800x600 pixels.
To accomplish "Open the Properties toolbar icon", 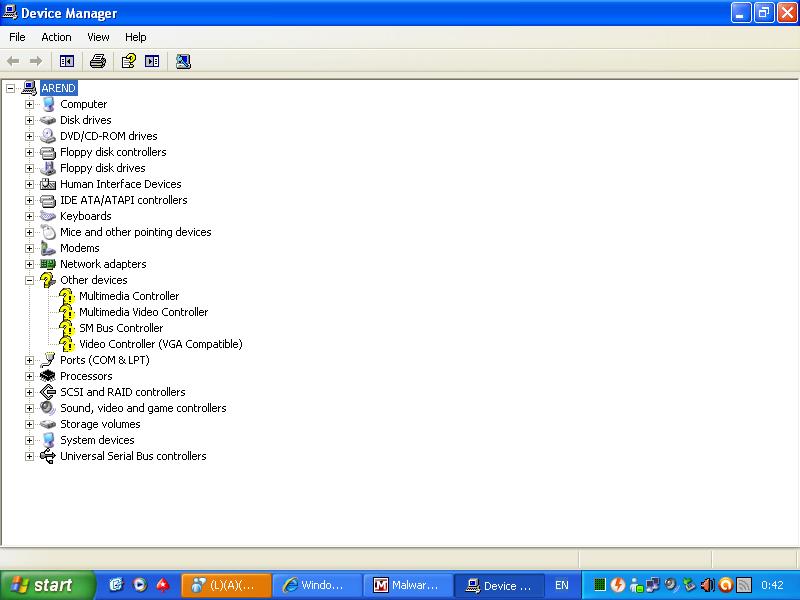I will tap(129, 61).
